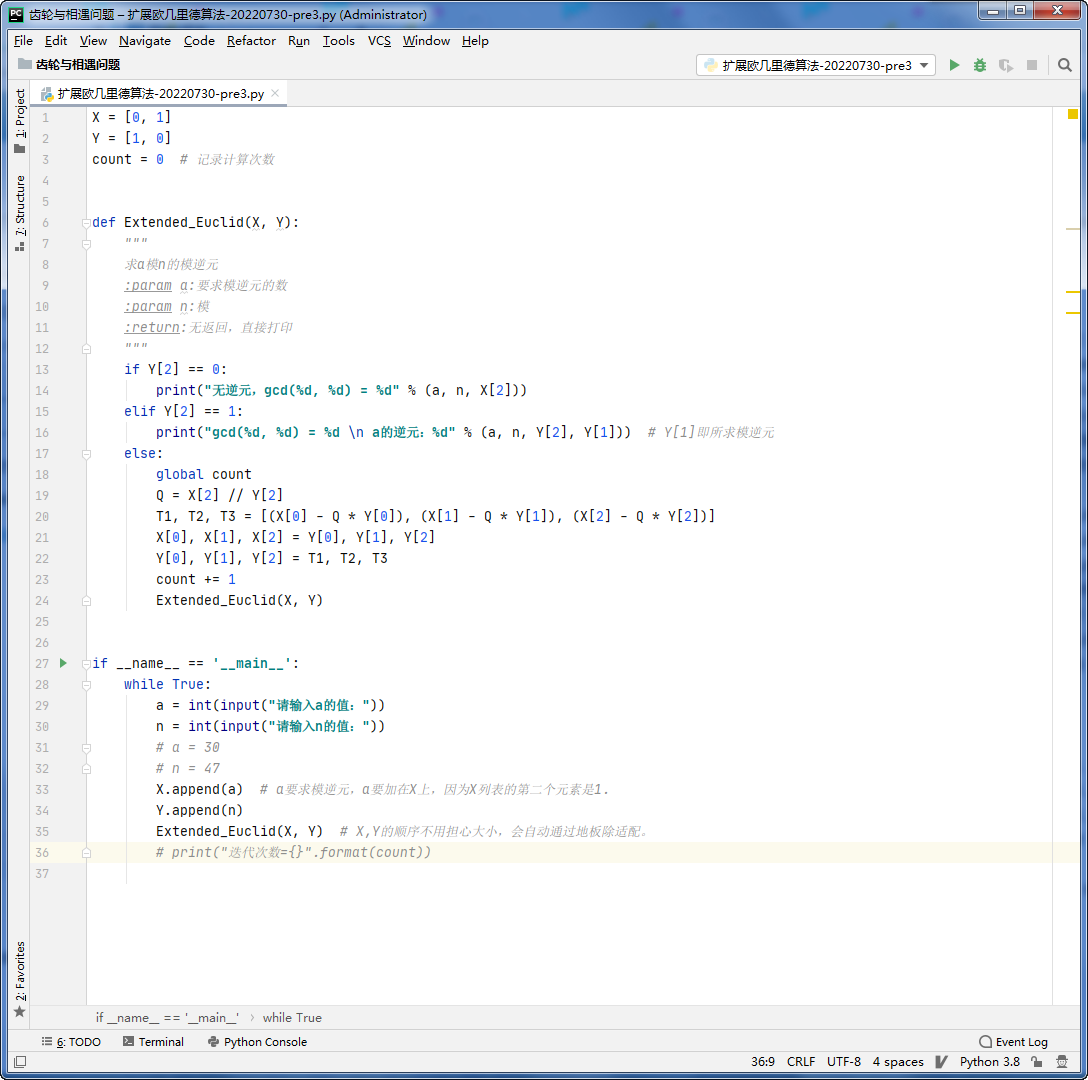Click the 'if __name__ == '__main__'' breadcrumb
The height and width of the screenshot is (1080, 1088).
(x=167, y=1018)
